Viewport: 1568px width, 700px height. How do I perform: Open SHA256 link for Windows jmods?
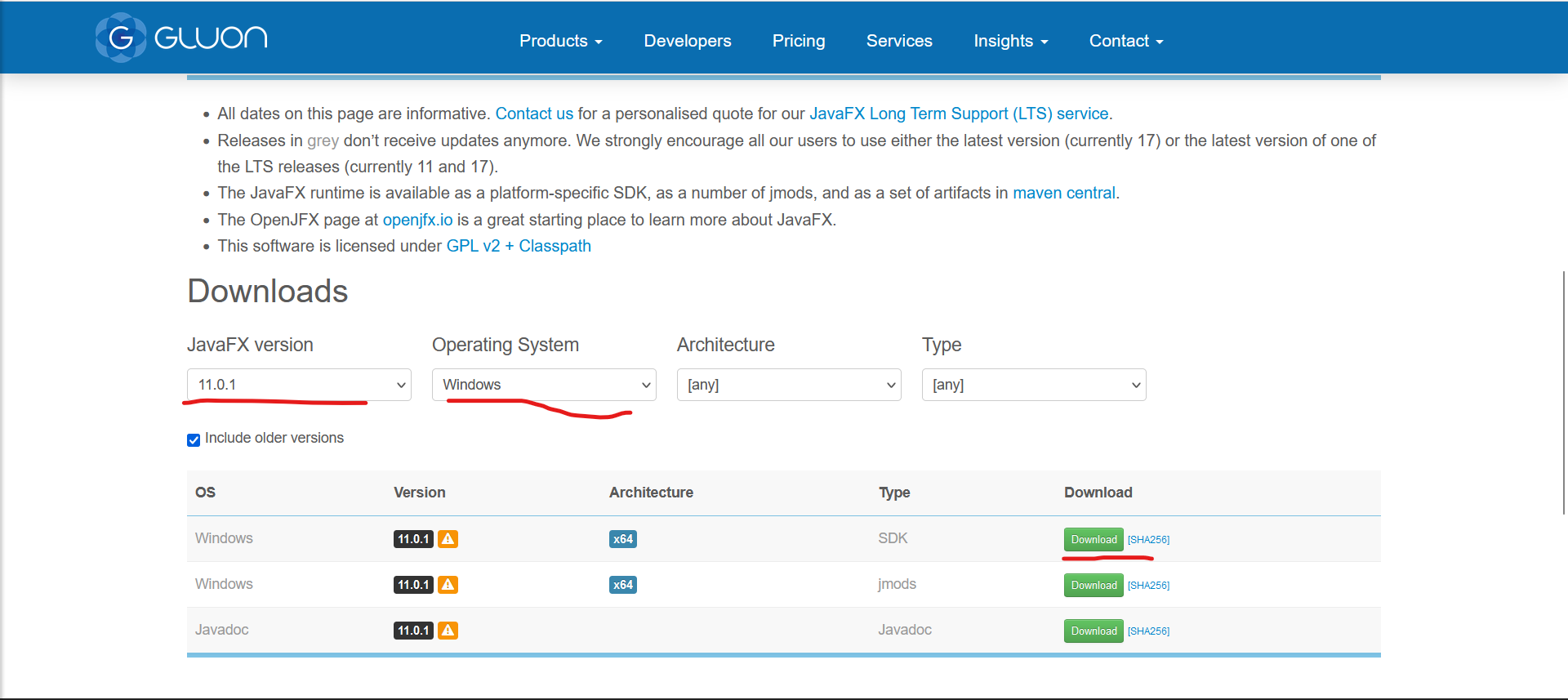pyautogui.click(x=1148, y=586)
